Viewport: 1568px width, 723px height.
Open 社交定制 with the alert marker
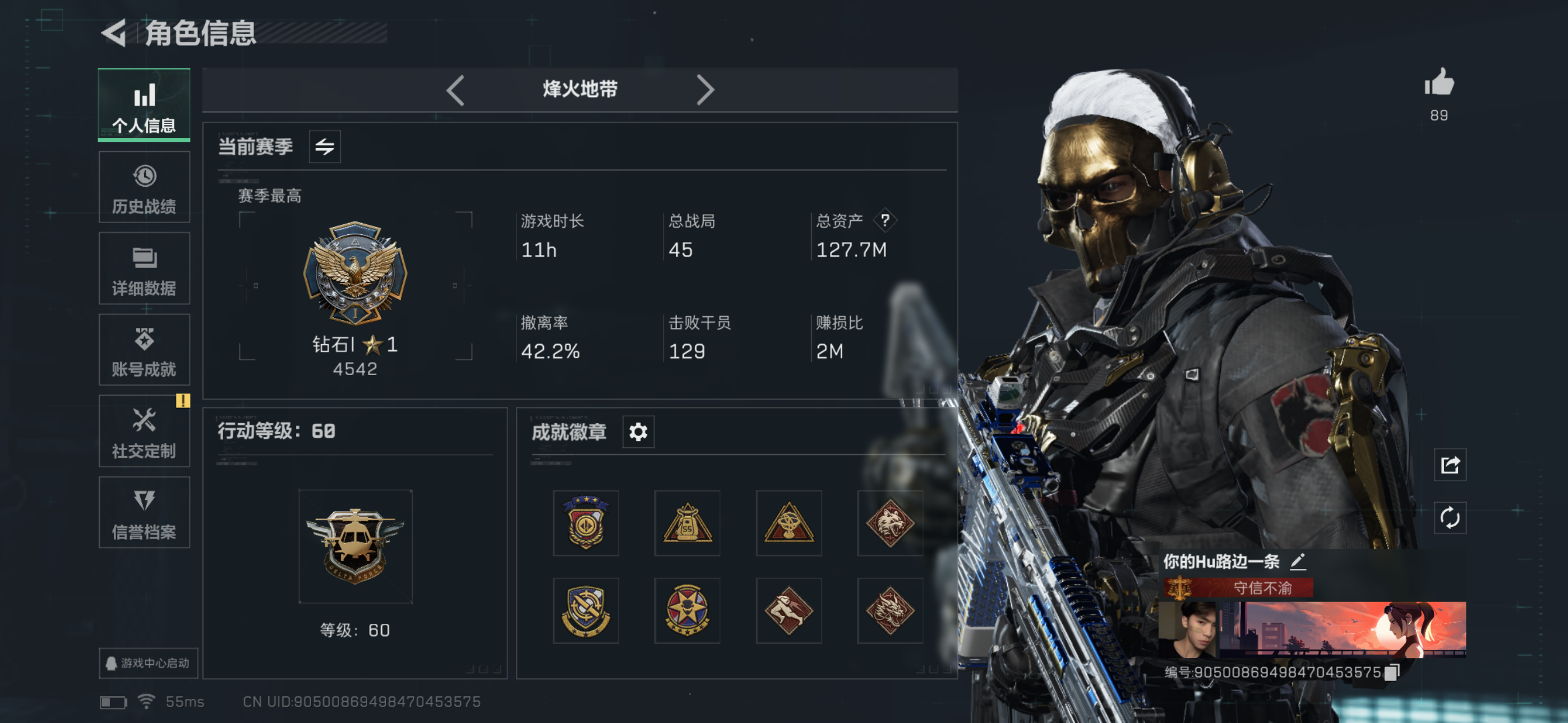[x=144, y=431]
